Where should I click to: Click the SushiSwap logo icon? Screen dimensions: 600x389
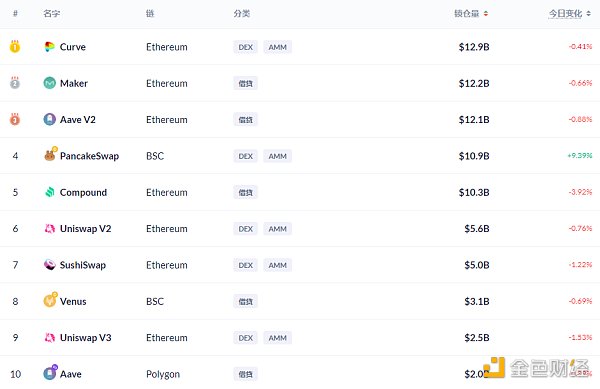click(50, 265)
